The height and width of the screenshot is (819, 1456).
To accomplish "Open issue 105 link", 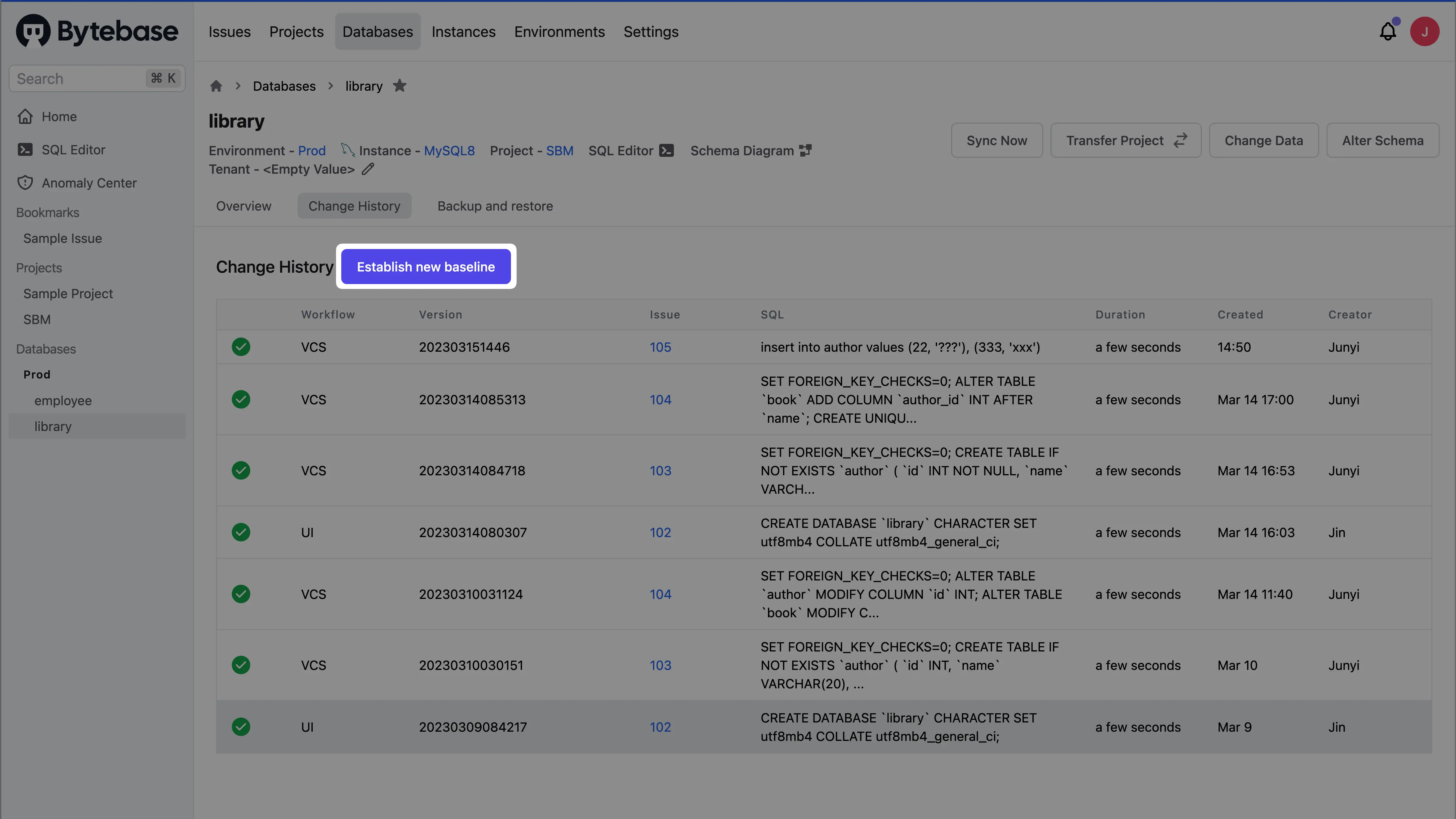I will 660,347.
